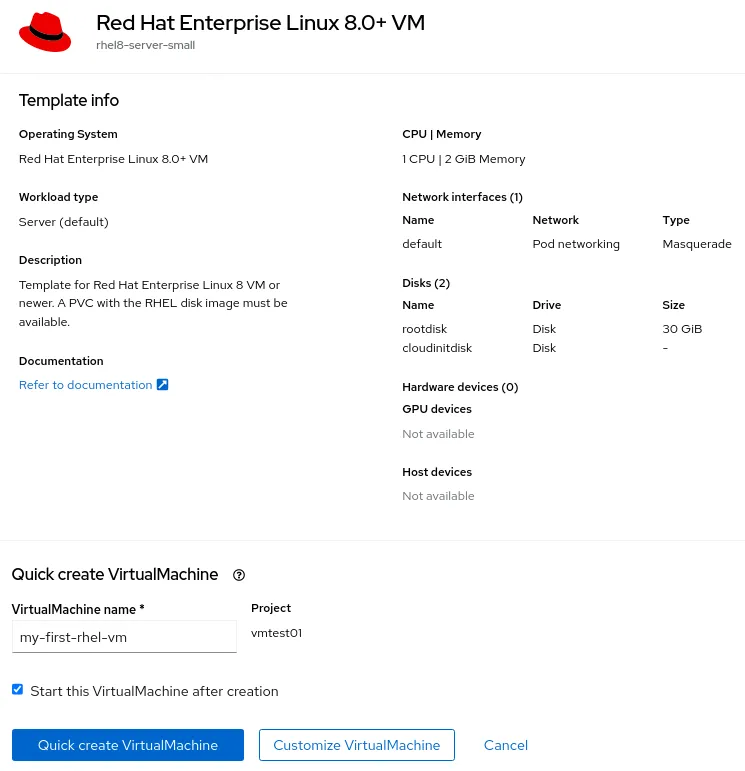
Task: Focus the VirtualMachine name input field
Action: (124, 637)
